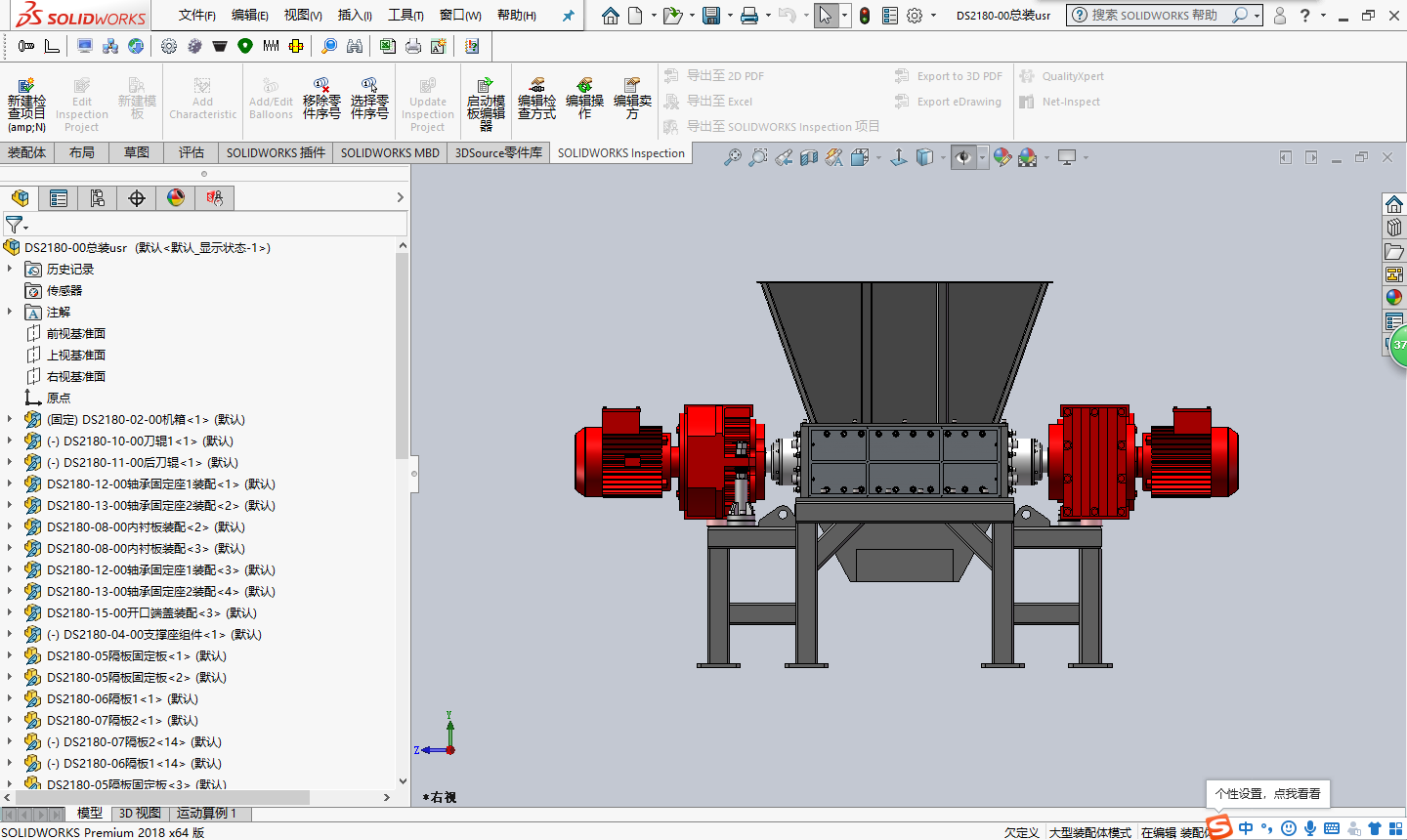Viewport: 1407px width, 840px height.
Task: Open the DisplayManager color ball tab
Action: [176, 198]
